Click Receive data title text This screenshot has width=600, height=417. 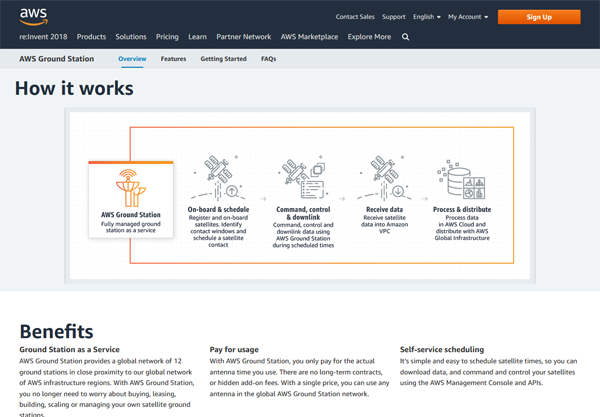(384, 209)
